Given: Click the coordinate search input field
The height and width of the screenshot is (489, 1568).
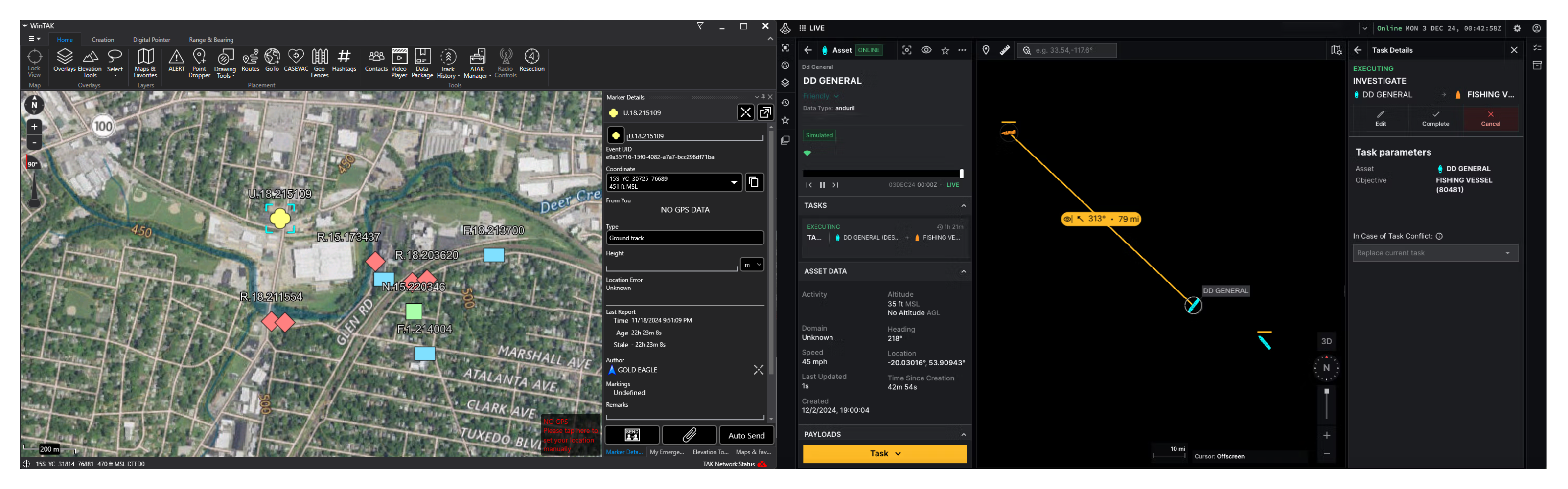Looking at the screenshot, I should (x=1074, y=50).
